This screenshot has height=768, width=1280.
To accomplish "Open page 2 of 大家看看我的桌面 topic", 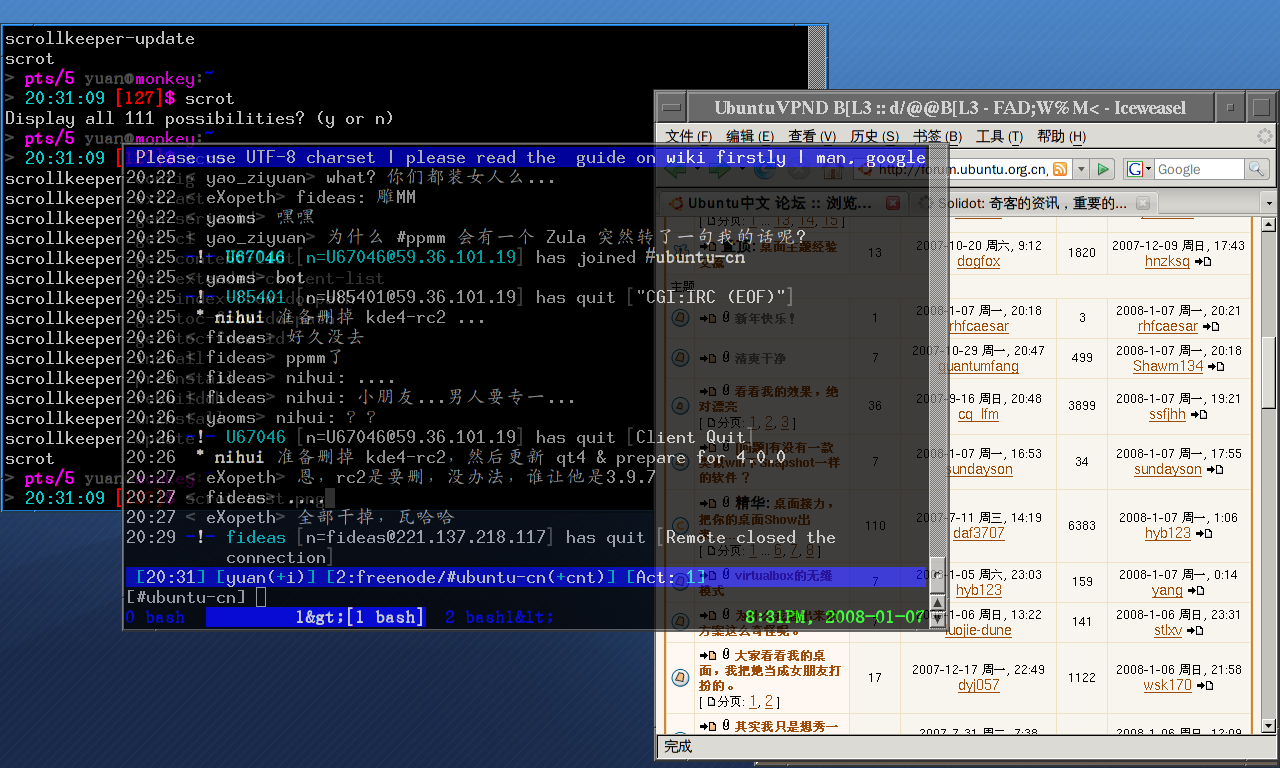I will [767, 701].
